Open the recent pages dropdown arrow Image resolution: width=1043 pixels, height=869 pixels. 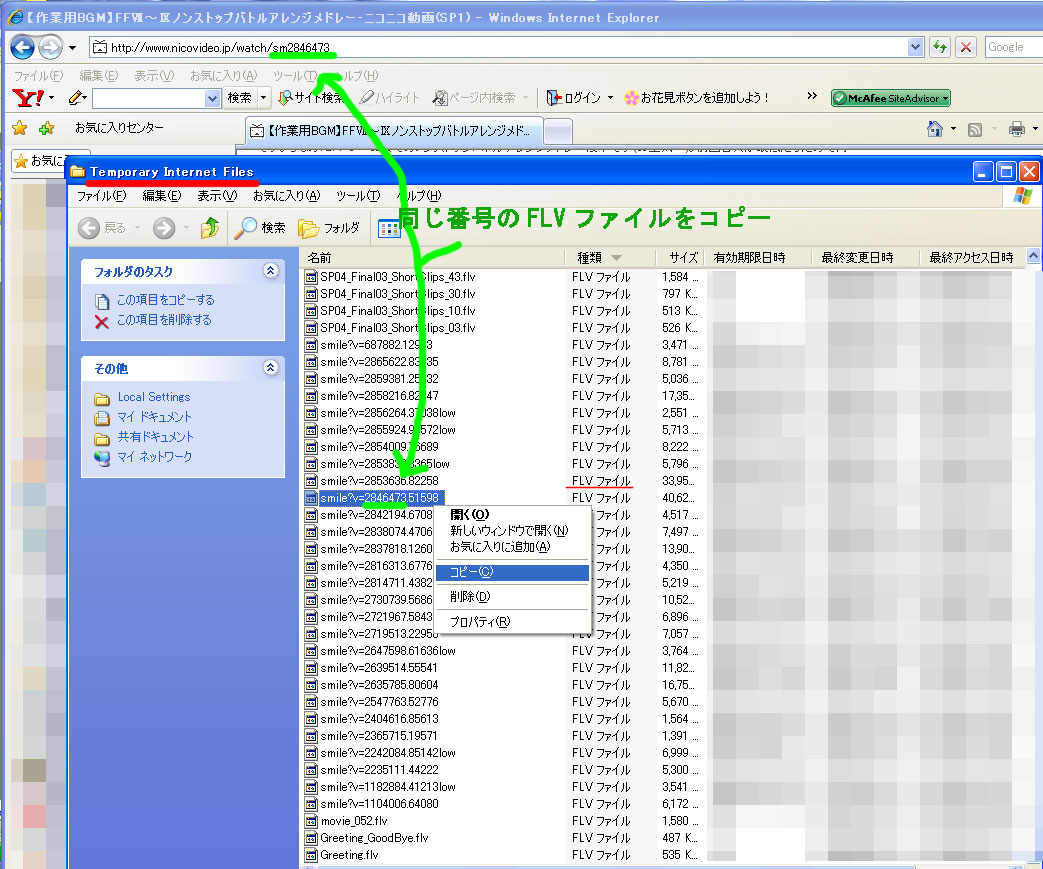pyautogui.click(x=73, y=48)
